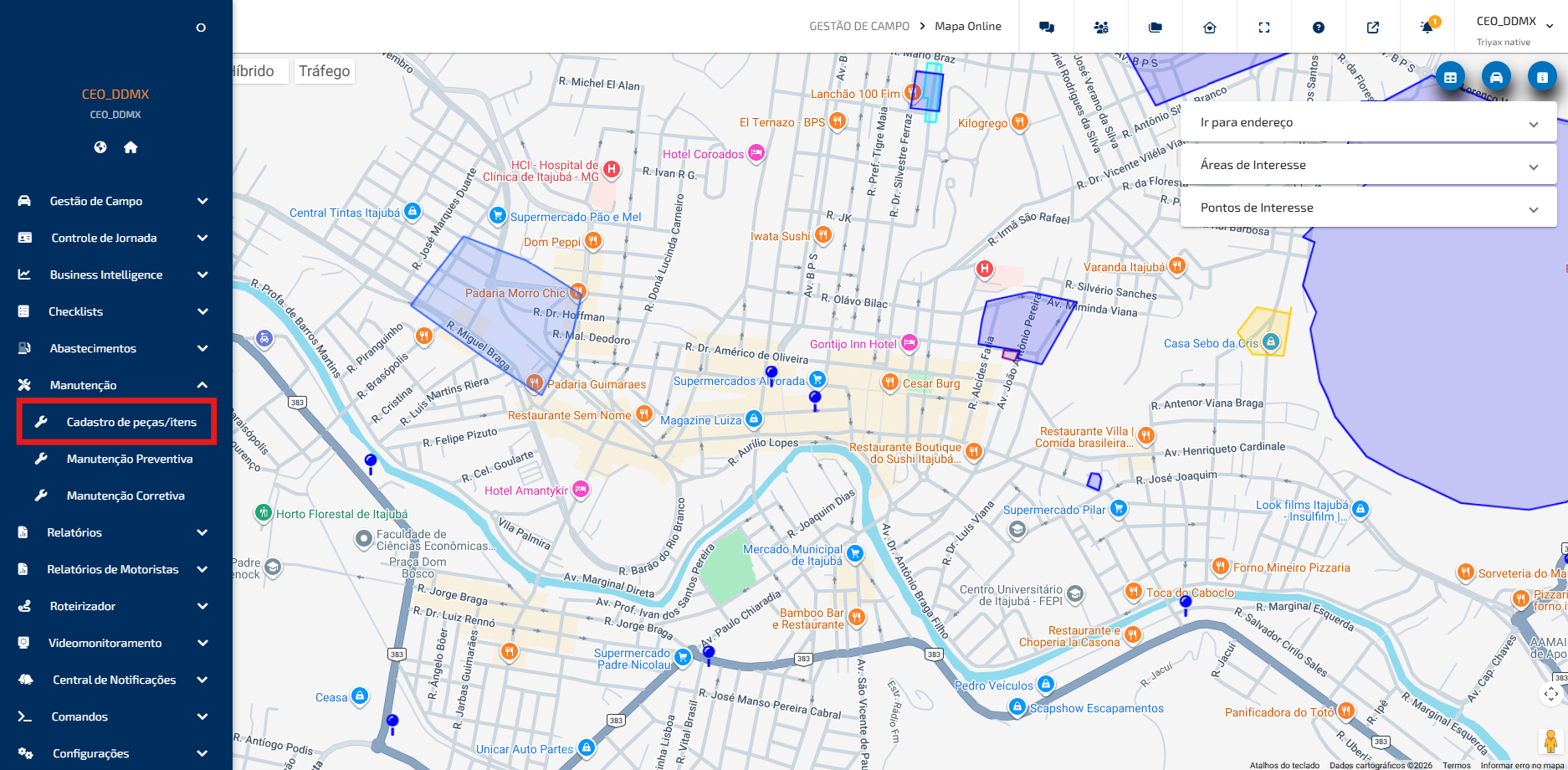Expand the Áreas de Interesse panel
Screen dimensions: 1568x770
1368,165
